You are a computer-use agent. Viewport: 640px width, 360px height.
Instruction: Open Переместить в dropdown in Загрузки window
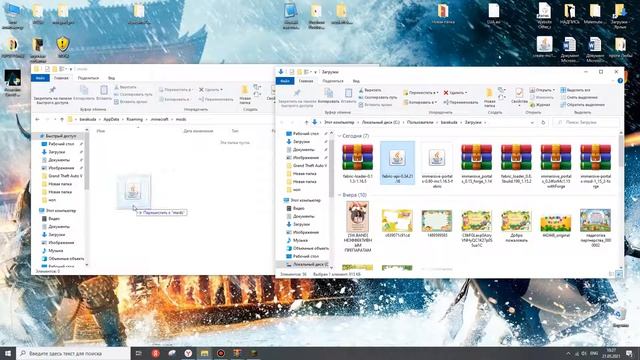click(x=420, y=93)
